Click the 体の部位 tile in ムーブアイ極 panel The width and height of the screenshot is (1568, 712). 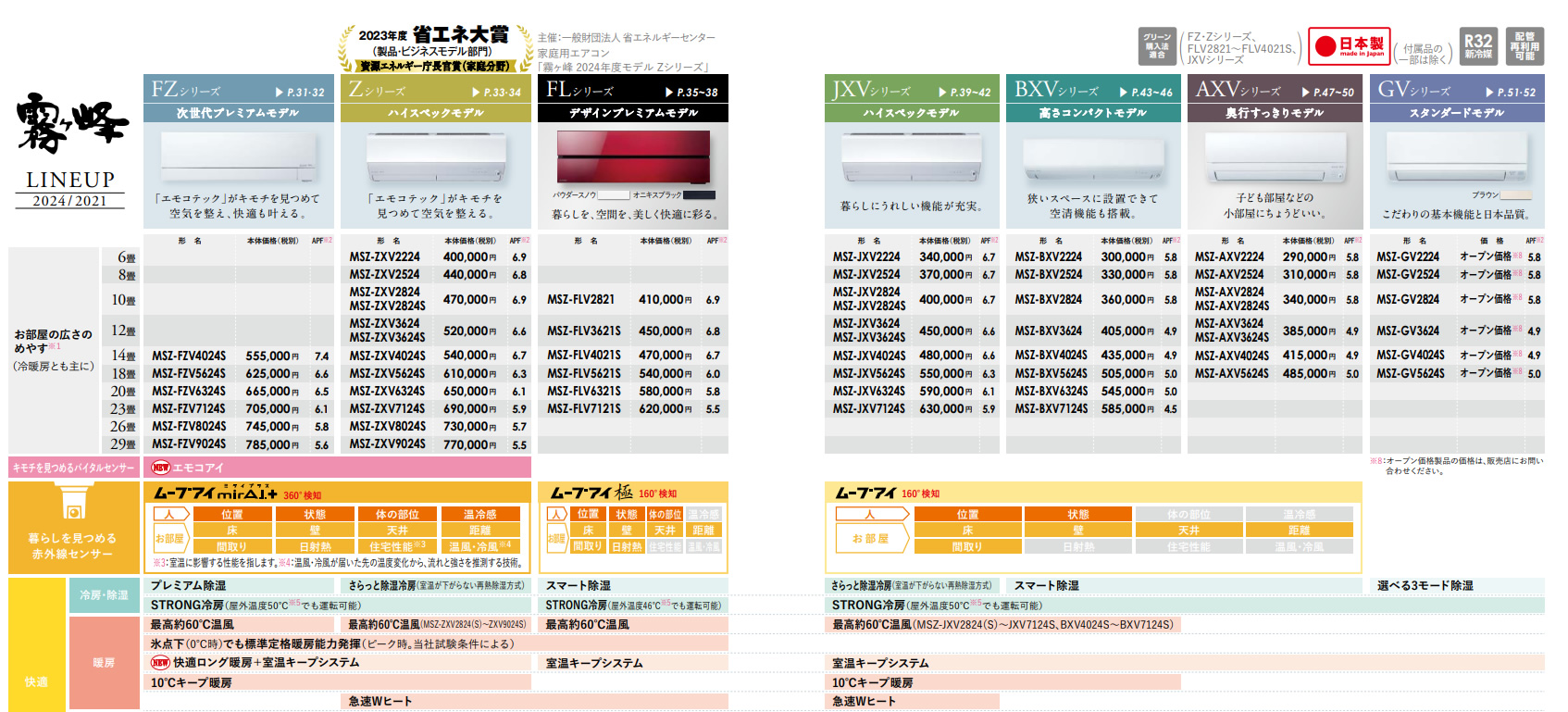coord(665,514)
